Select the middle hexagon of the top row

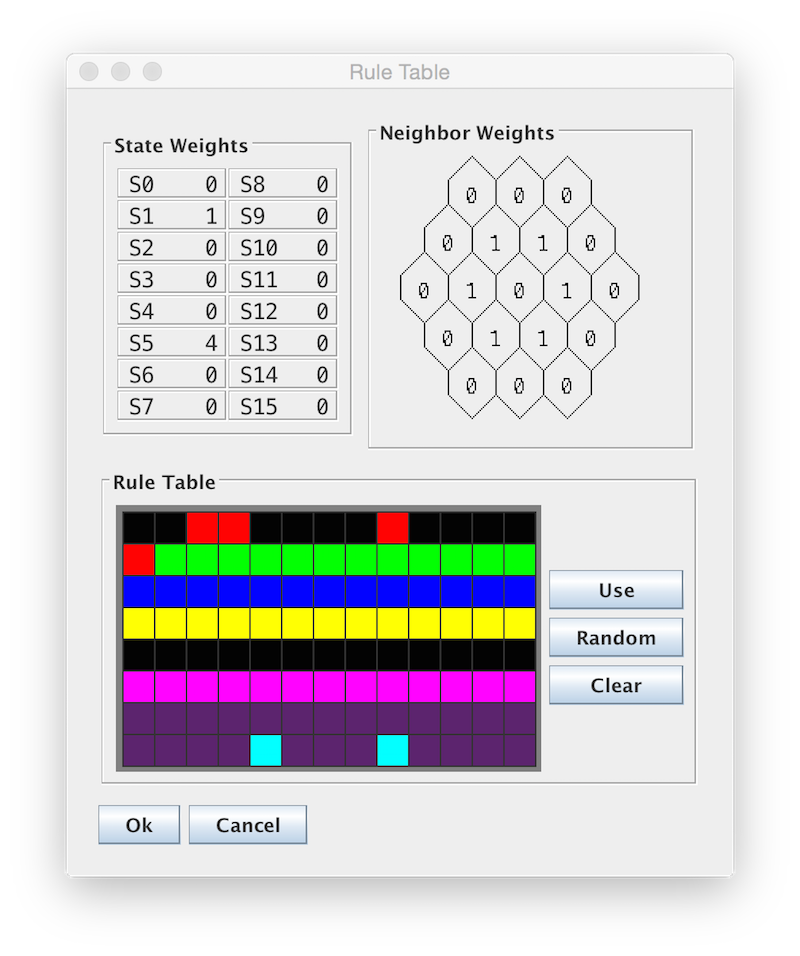click(x=520, y=192)
